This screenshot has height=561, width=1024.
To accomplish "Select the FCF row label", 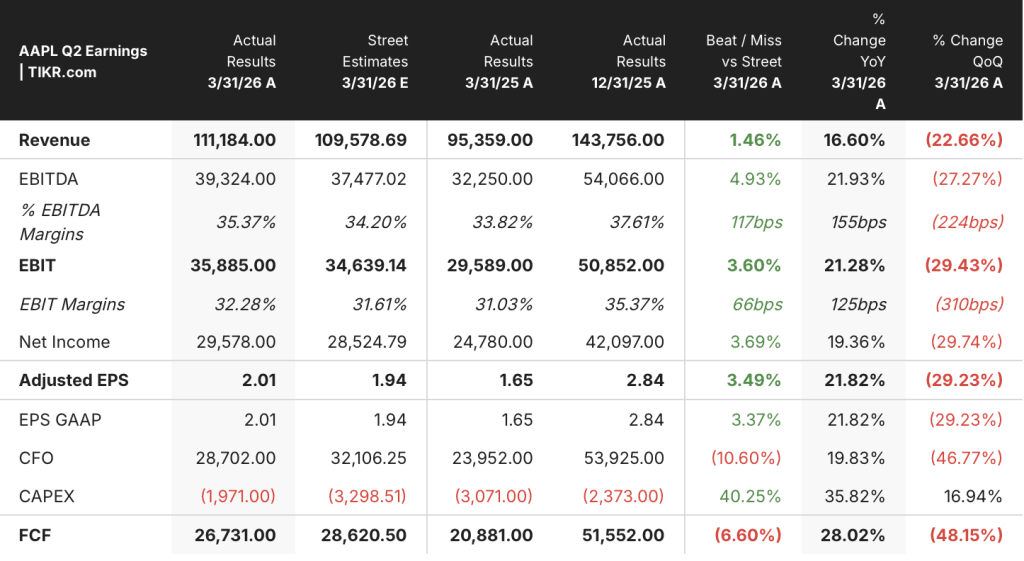I will point(35,536).
